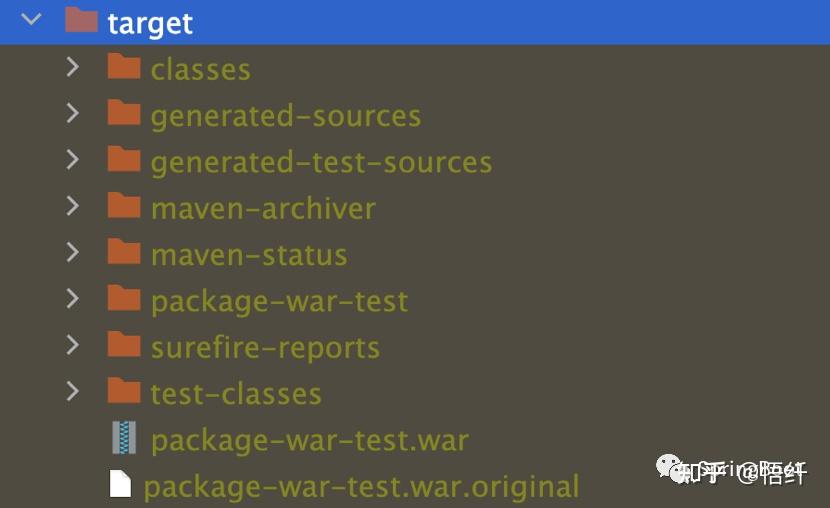This screenshot has height=508, width=830.
Task: Click the package-war-test.war archive icon
Action: (x=124, y=438)
